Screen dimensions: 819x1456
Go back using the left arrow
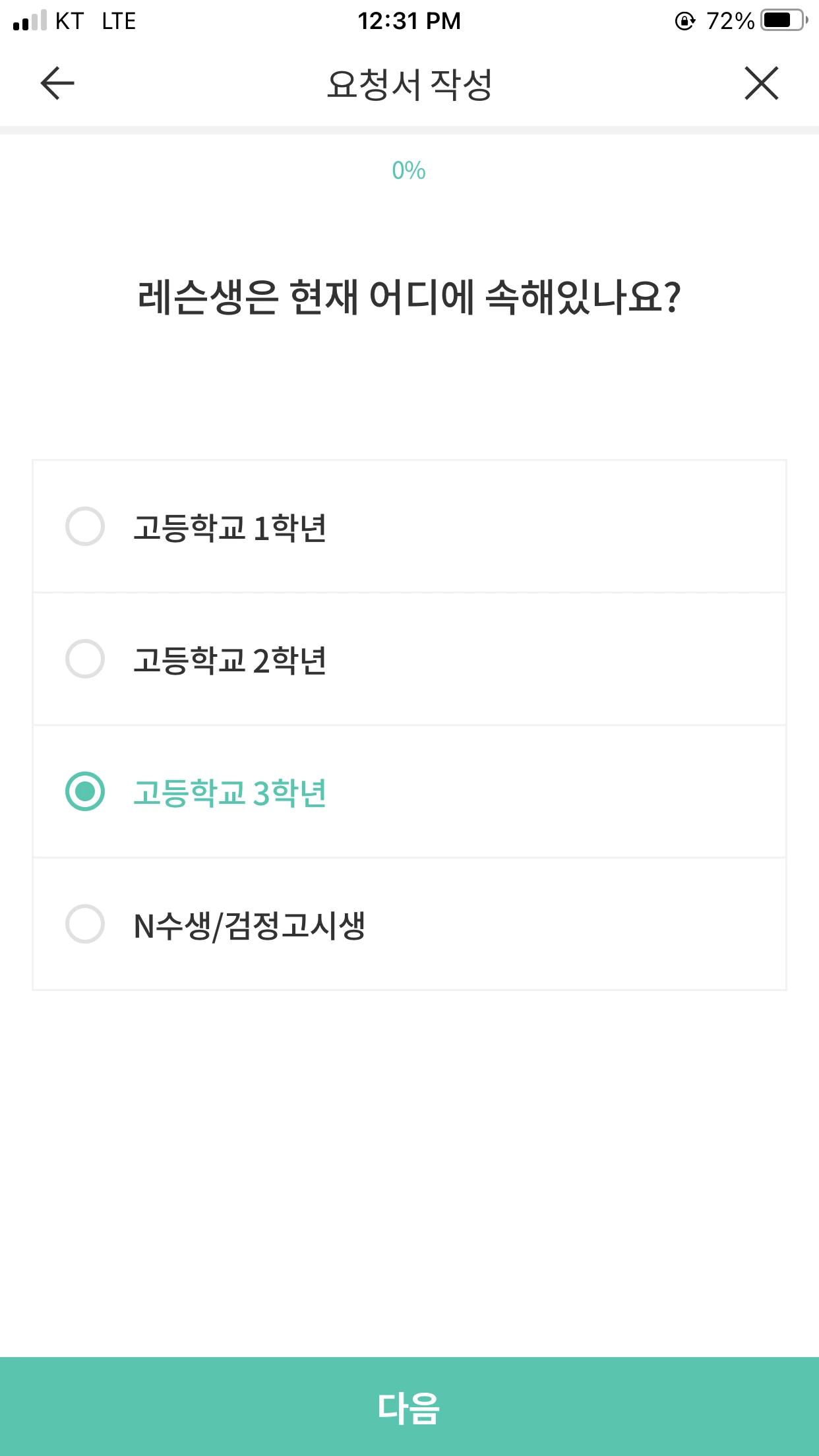pyautogui.click(x=57, y=83)
